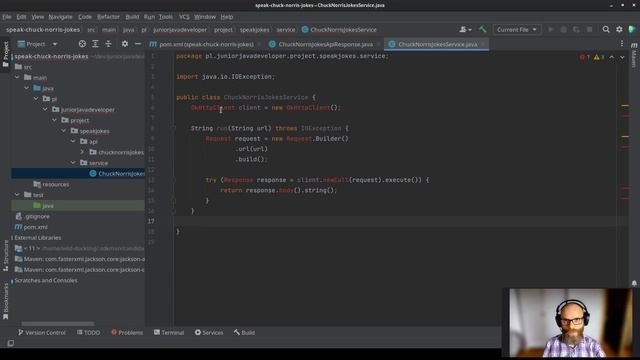Open the Problems tool window
The image size is (640, 360).
pos(127,333)
